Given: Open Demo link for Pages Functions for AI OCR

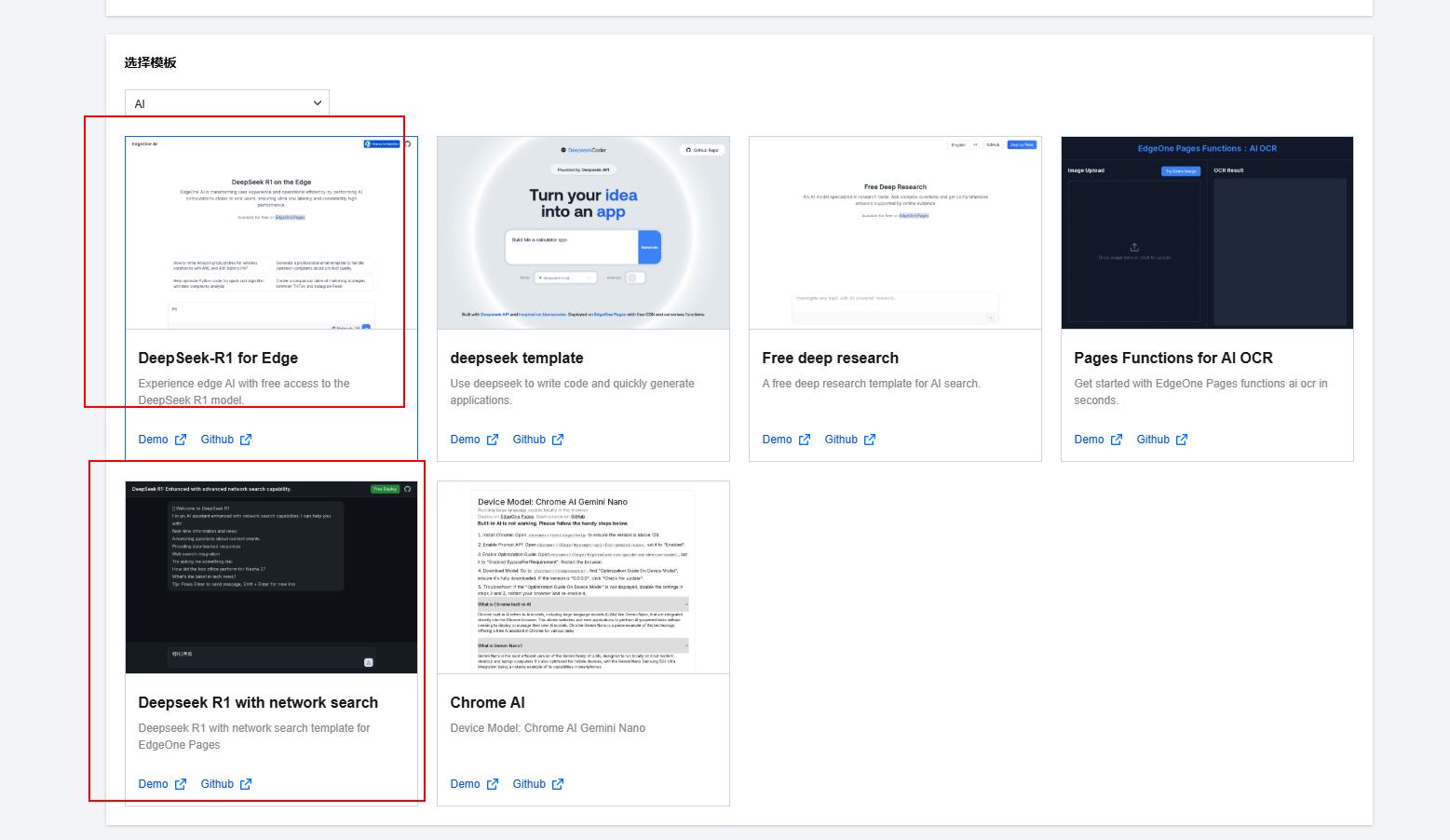Looking at the screenshot, I should tap(1090, 440).
